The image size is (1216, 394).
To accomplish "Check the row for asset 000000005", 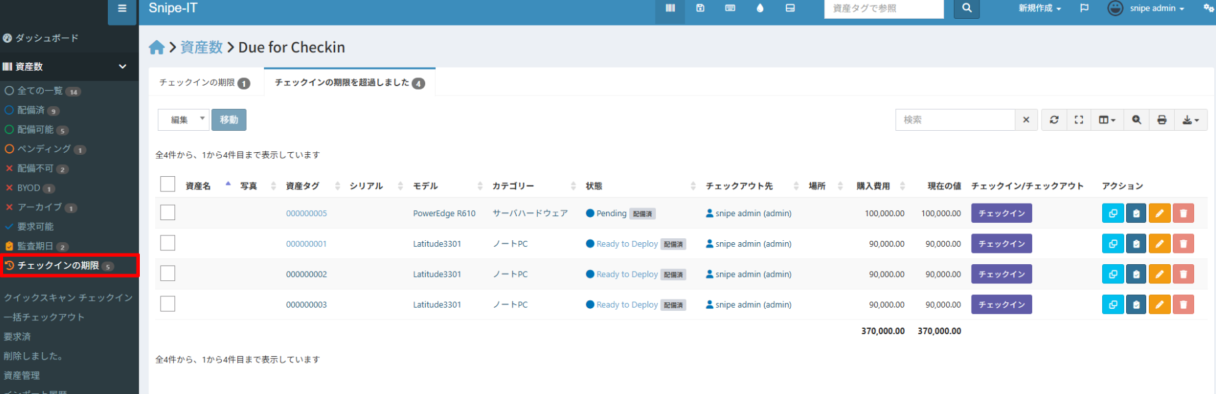I will click(x=168, y=212).
